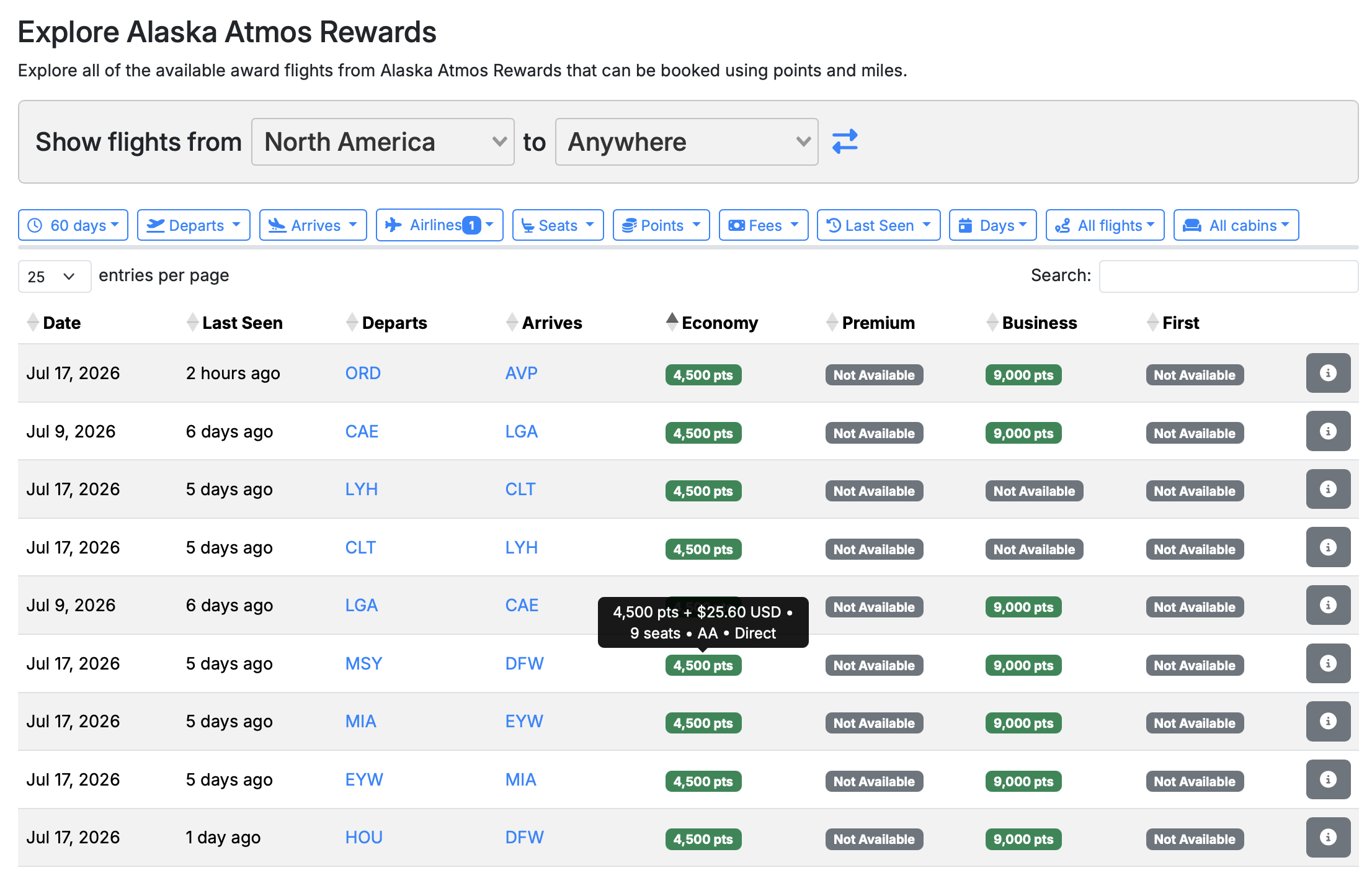Select 4,500 pts economy for MSY-DFW
This screenshot has width=1372, height=870.
coord(703,665)
